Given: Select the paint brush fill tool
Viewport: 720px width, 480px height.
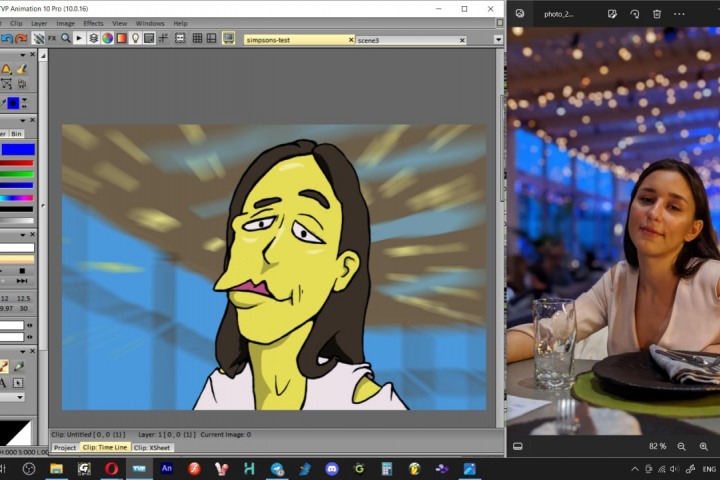Looking at the screenshot, I should point(22,69).
